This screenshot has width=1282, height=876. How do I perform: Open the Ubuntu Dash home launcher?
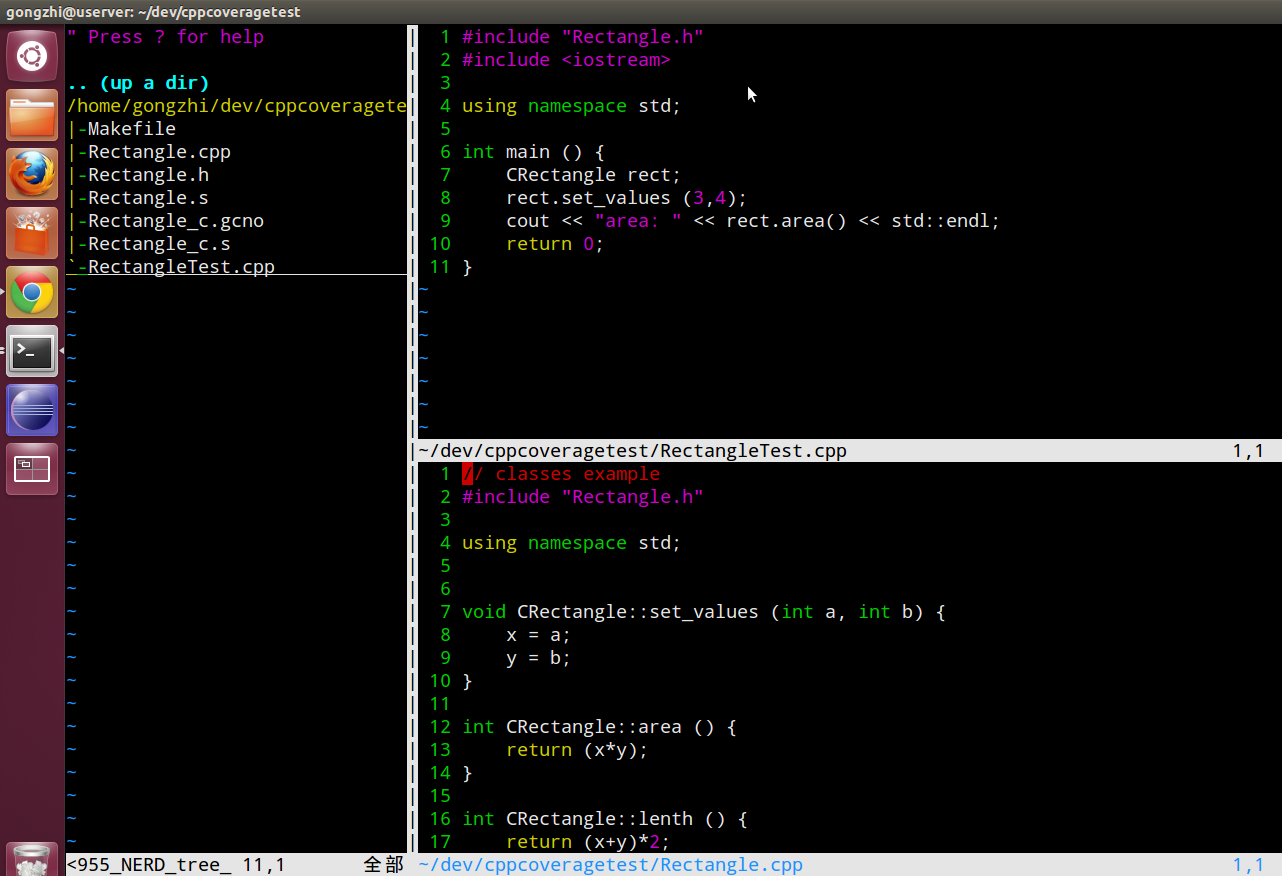coord(32,56)
